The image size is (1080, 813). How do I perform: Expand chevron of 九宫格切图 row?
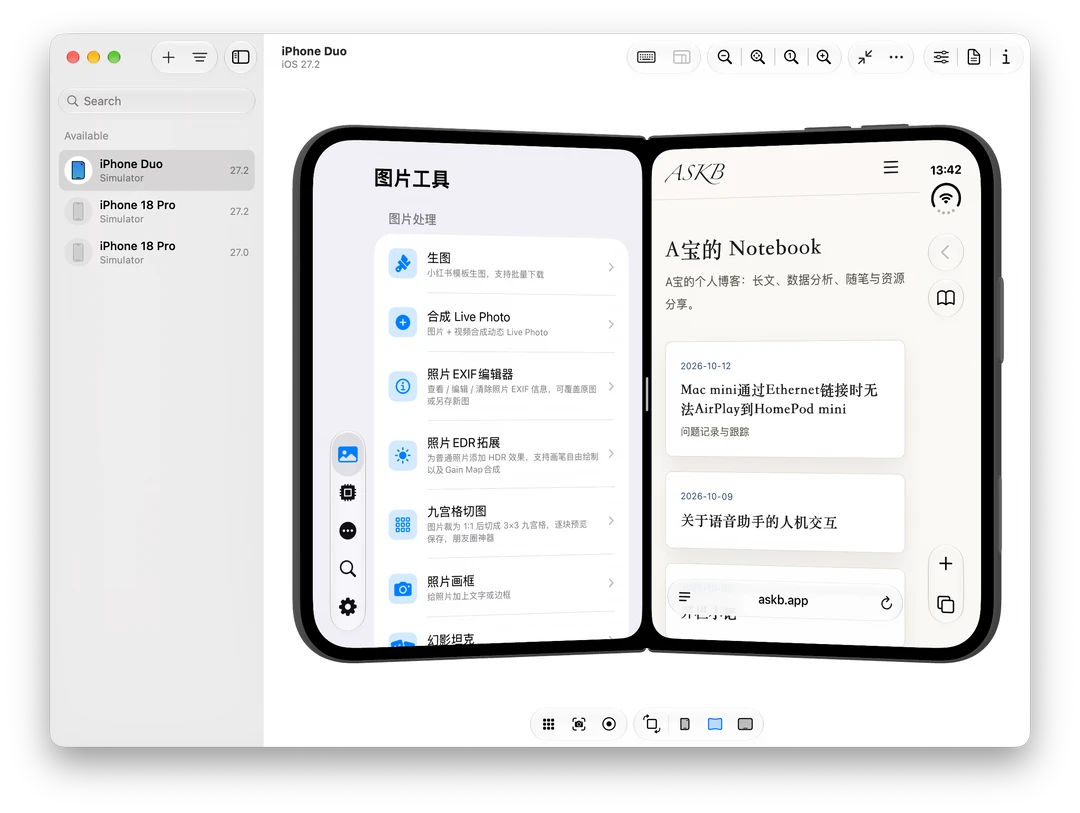(x=611, y=521)
